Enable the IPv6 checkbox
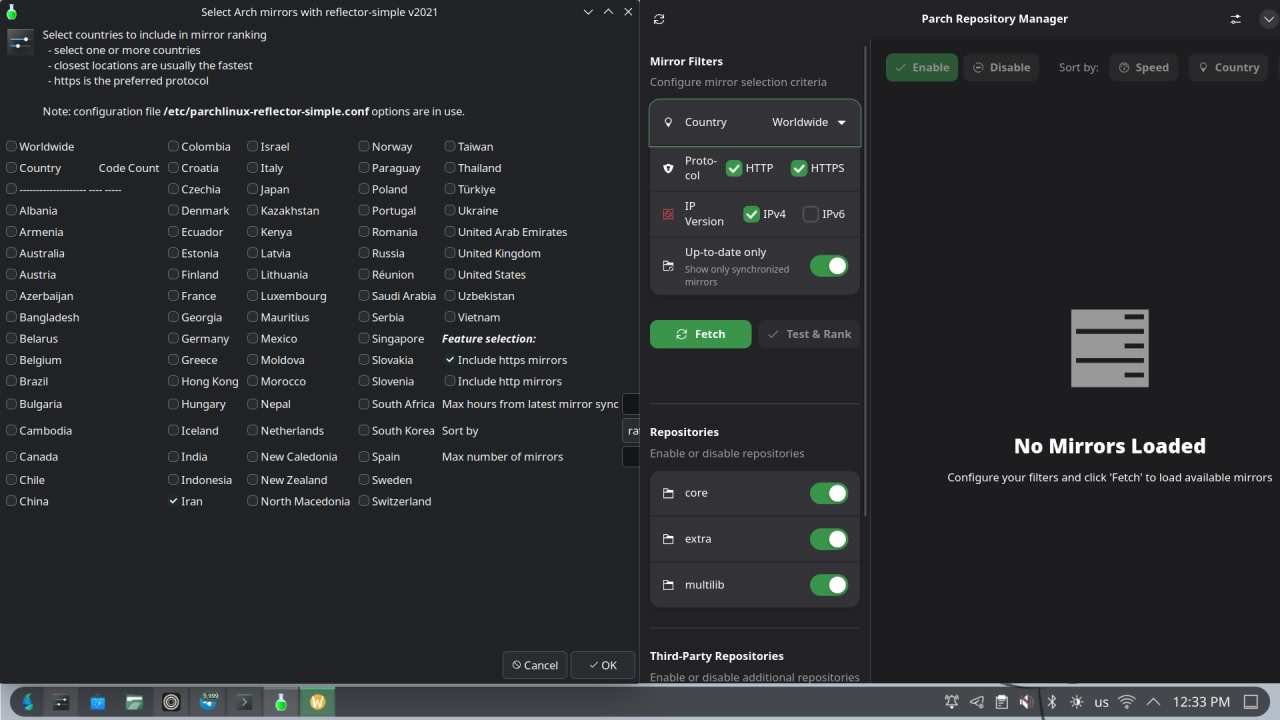 coord(811,214)
